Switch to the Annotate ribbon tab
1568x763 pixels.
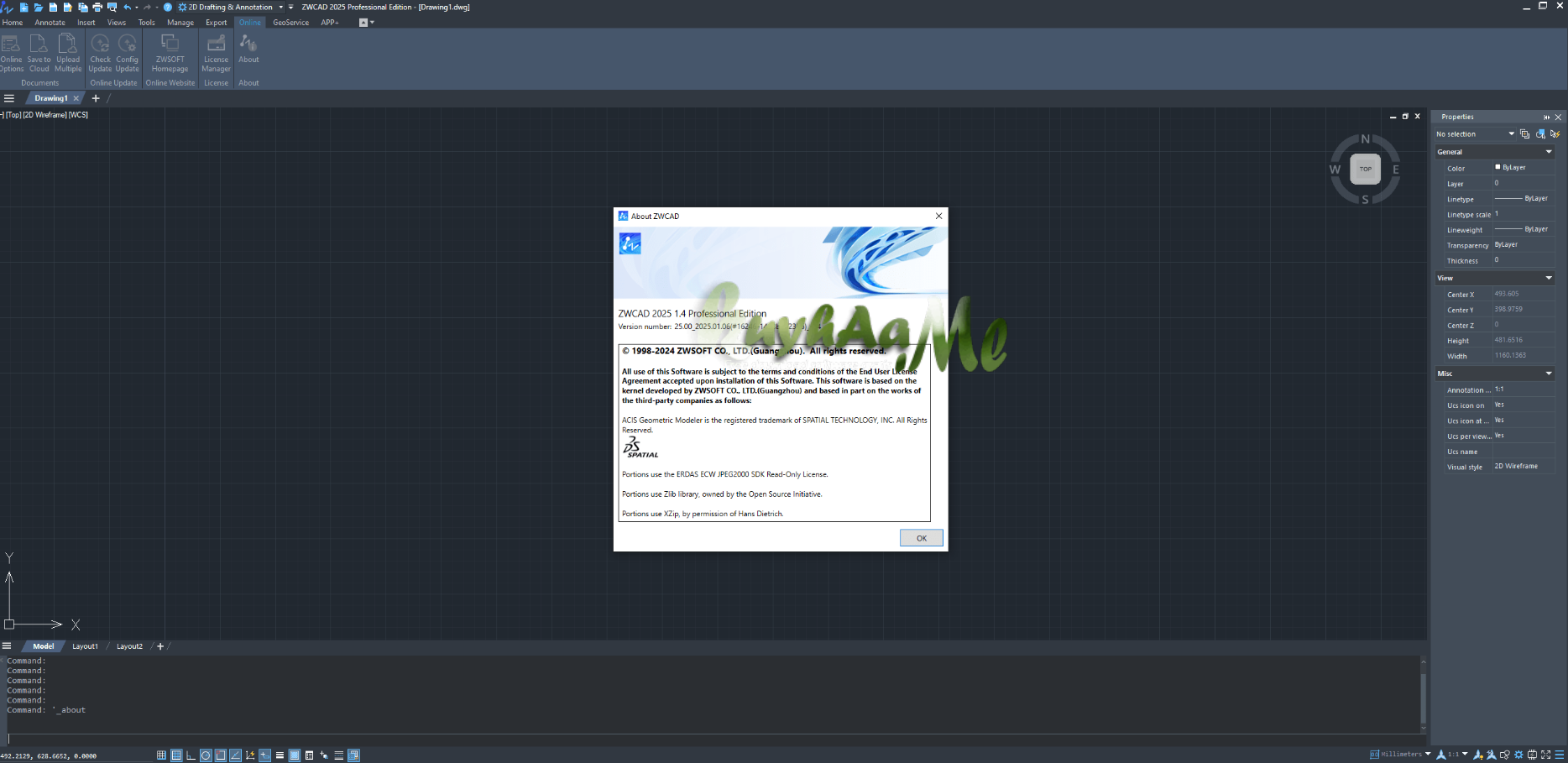tap(50, 23)
